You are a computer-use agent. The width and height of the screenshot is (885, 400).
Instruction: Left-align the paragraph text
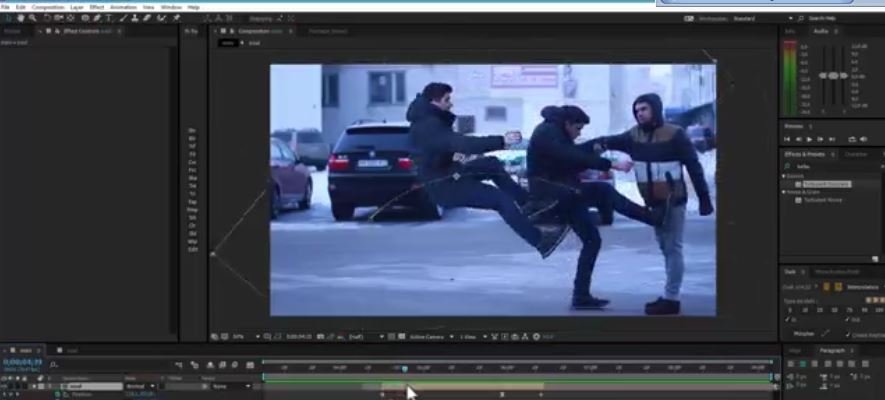point(791,364)
